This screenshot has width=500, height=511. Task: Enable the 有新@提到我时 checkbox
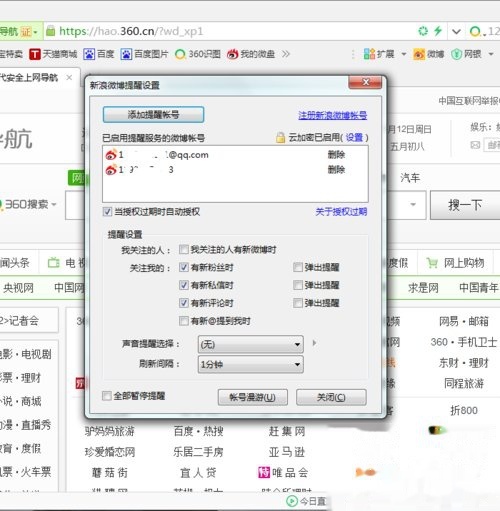click(184, 321)
